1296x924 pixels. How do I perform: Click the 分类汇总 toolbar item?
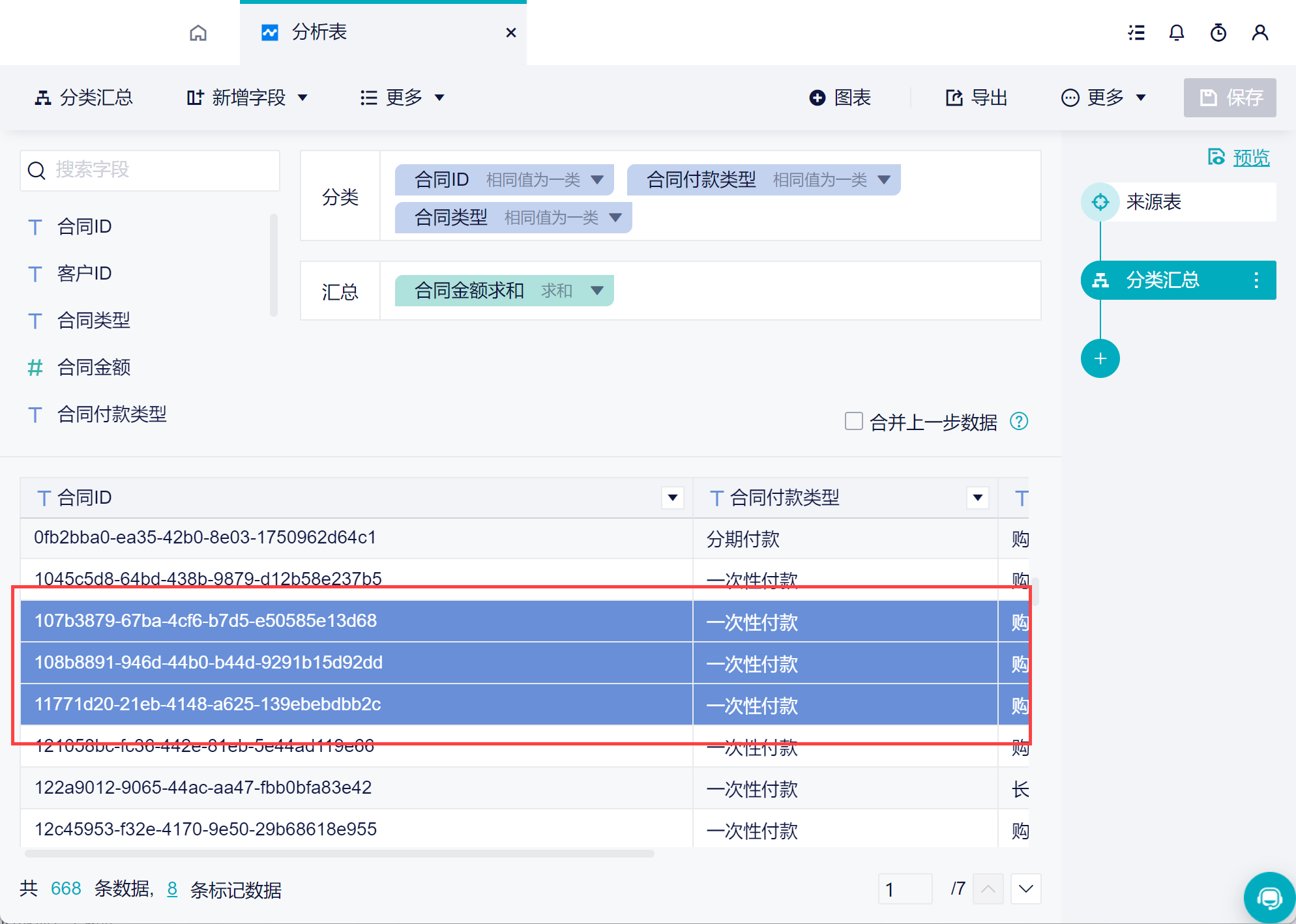point(83,98)
